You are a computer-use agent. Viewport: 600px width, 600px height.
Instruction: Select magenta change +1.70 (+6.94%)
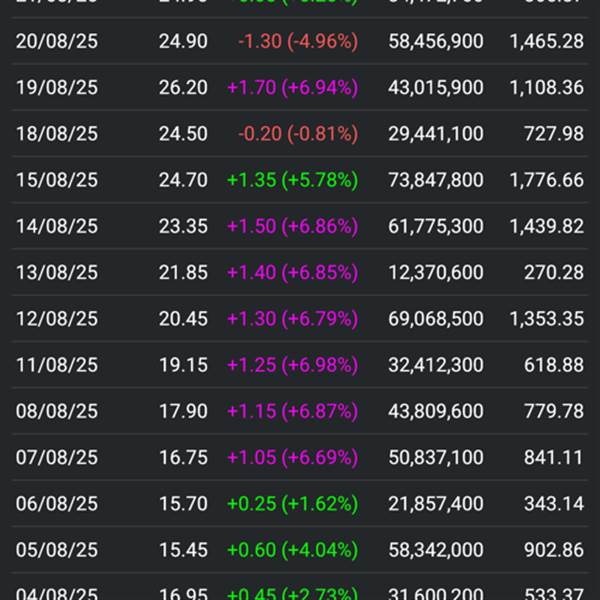tap(292, 87)
